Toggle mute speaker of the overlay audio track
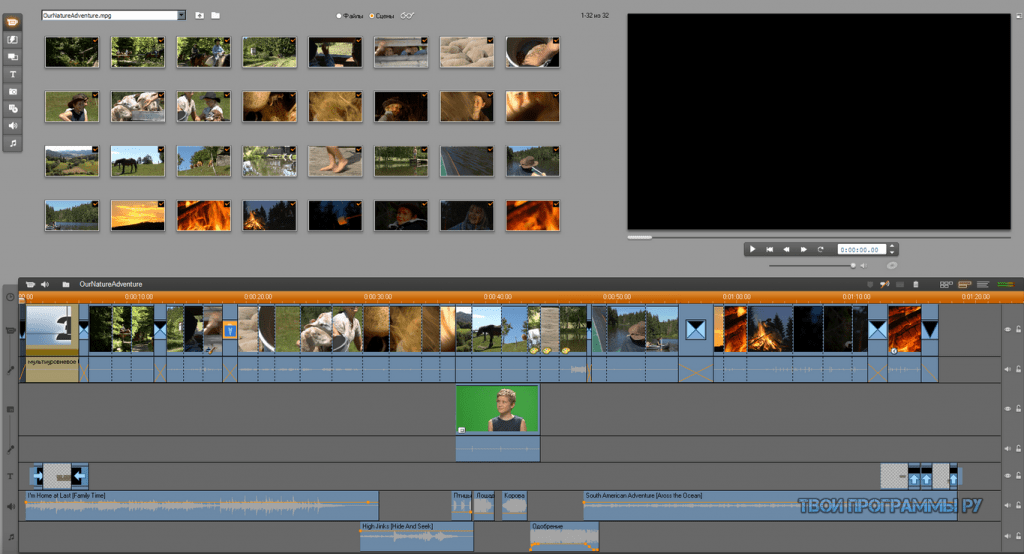Image resolution: width=1024 pixels, height=554 pixels. click(x=1008, y=449)
